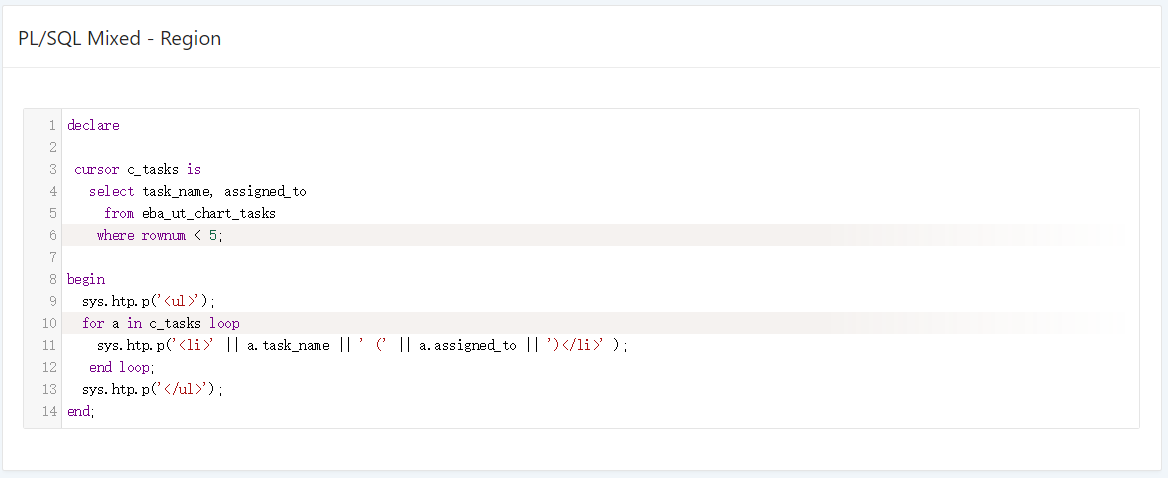Select line number 3 in the gutter

click(52, 170)
